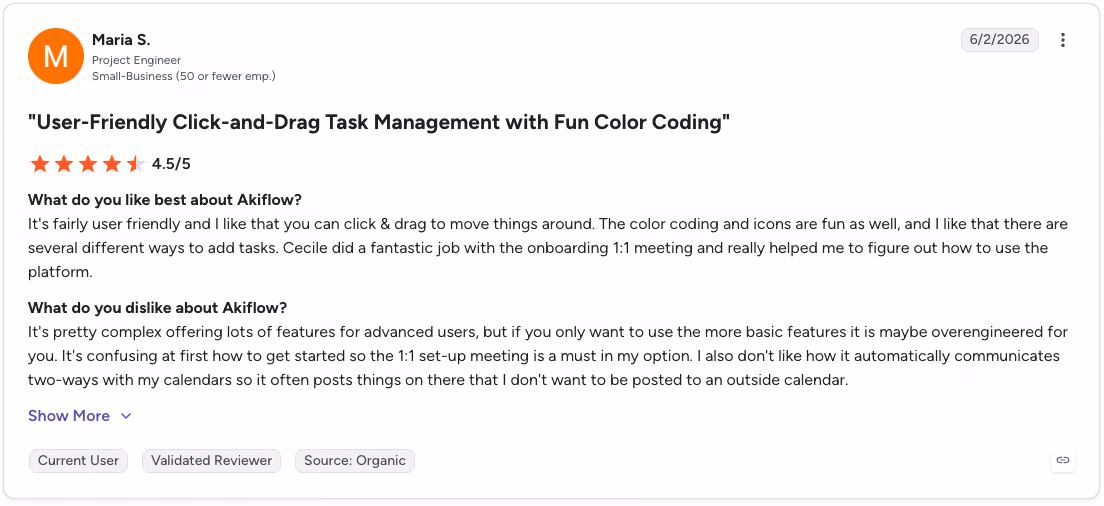This screenshot has height=506, width=1104.
Task: Click the 6/2/2026 date badge
Action: [1000, 40]
